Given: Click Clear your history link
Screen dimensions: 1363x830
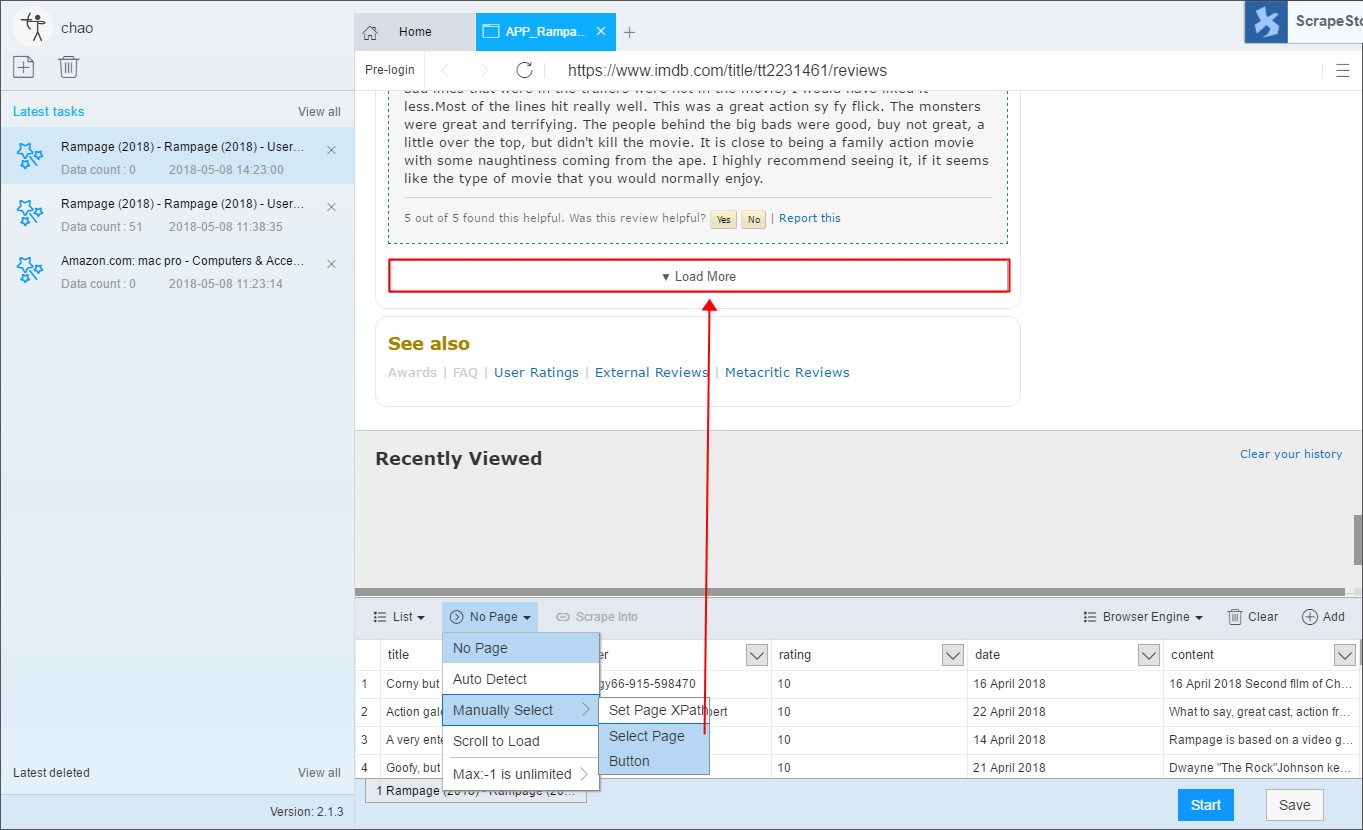Looking at the screenshot, I should coord(1291,454).
